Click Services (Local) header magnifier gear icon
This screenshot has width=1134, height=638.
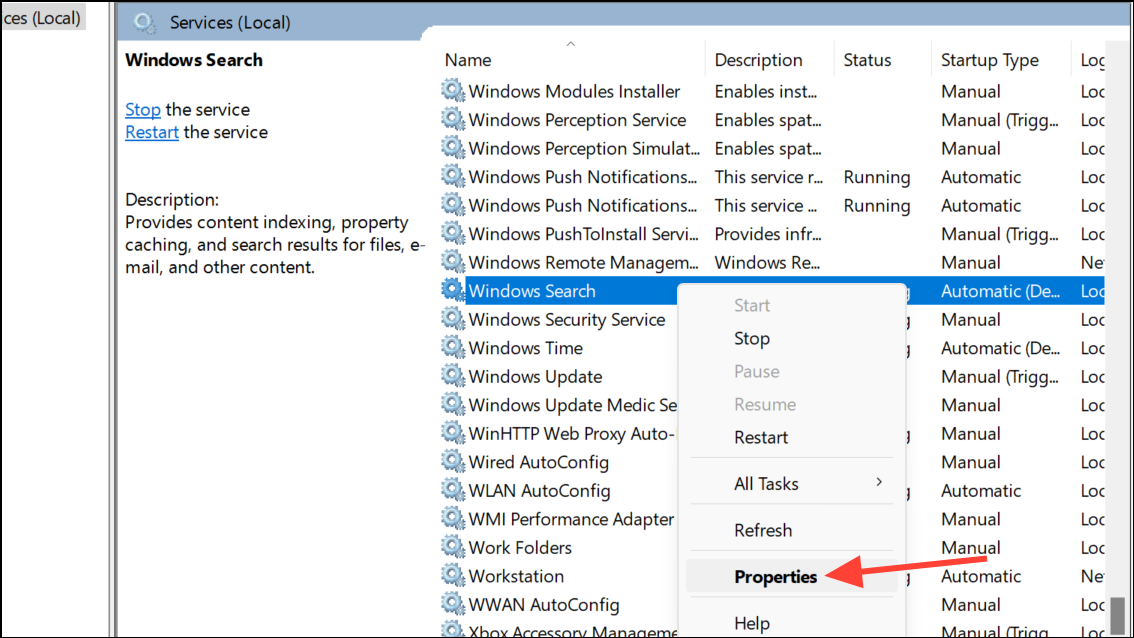coord(145,22)
